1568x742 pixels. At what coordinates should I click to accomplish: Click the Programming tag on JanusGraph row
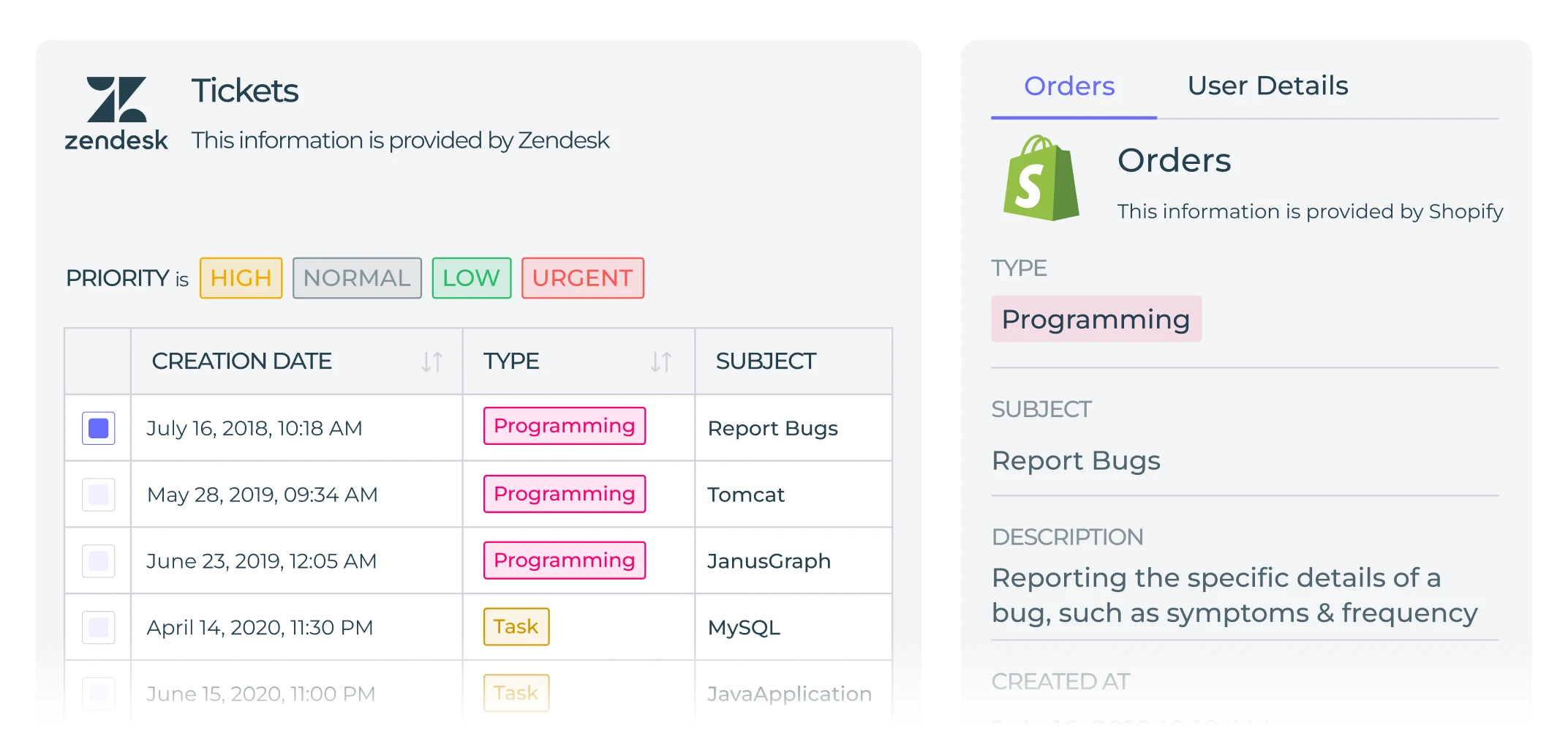click(x=564, y=561)
